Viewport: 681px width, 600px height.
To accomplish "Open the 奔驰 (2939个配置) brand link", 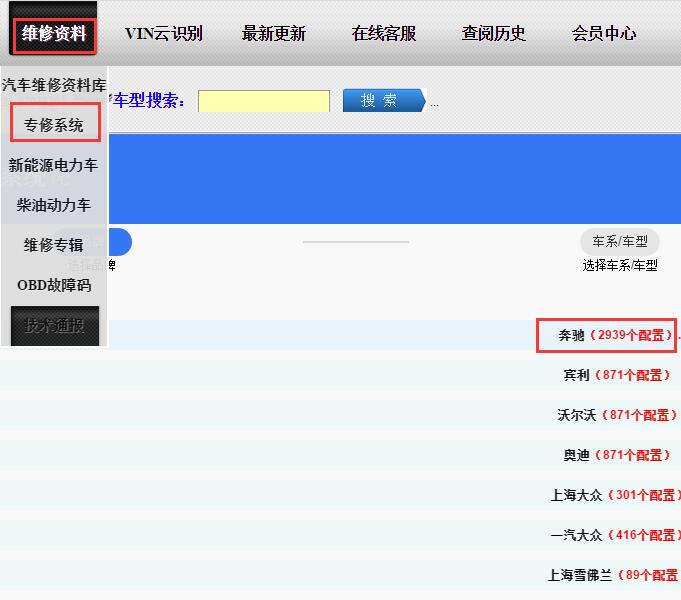I will [615, 335].
